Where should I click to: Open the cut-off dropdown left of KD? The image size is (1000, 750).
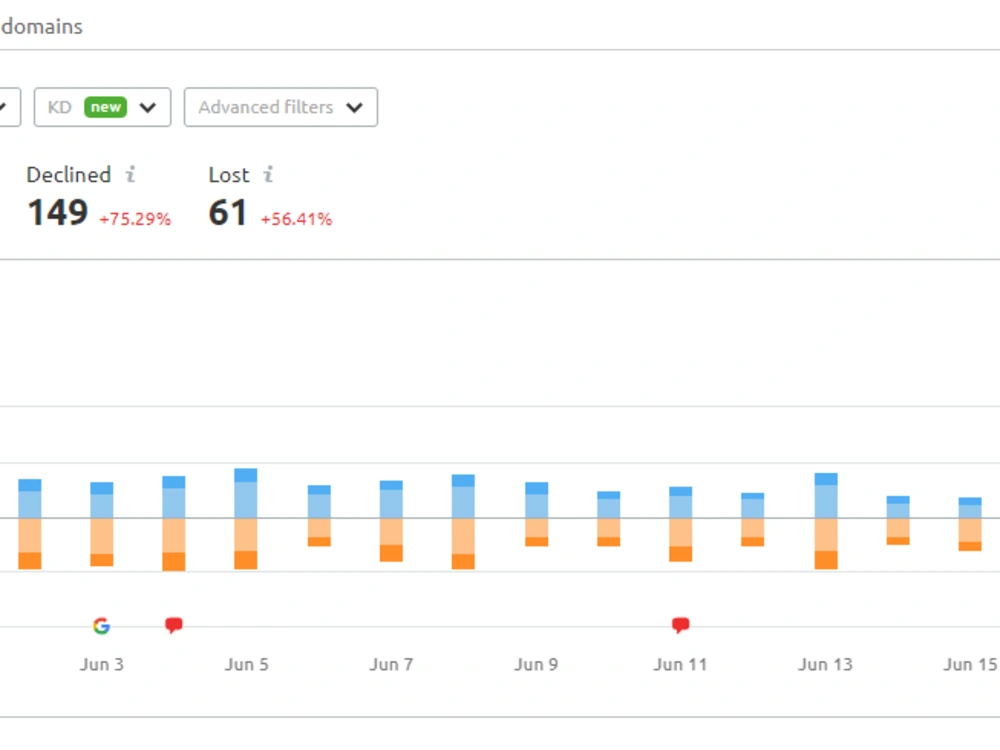point(10,107)
